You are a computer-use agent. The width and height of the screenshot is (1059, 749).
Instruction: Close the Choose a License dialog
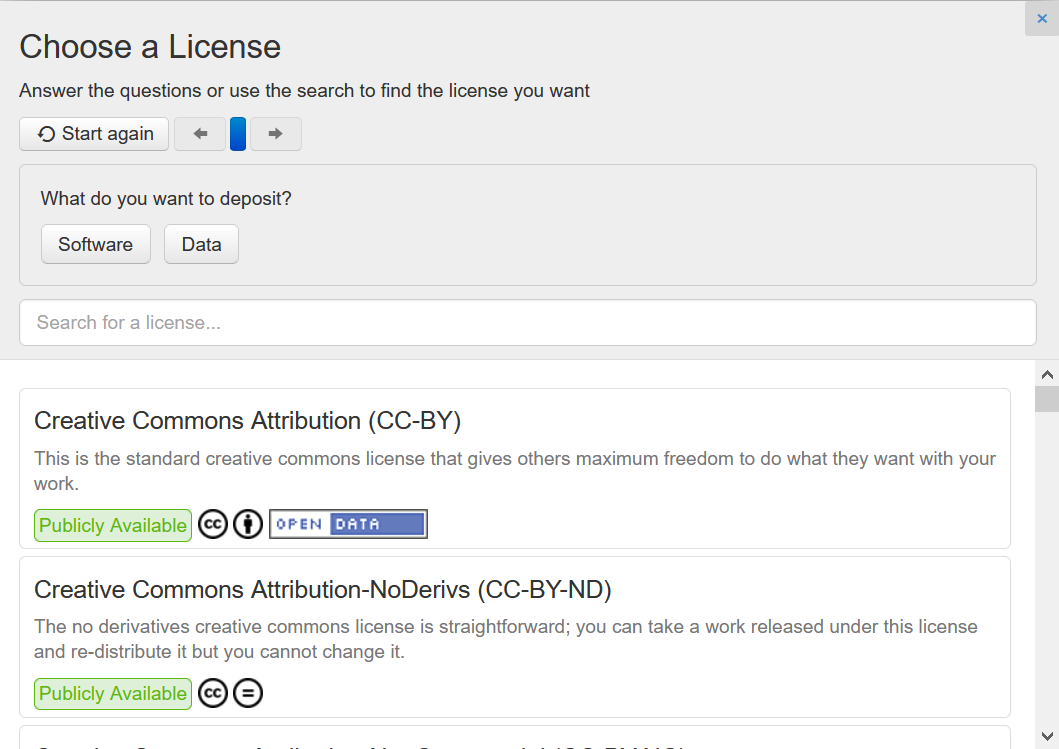pos(1041,19)
